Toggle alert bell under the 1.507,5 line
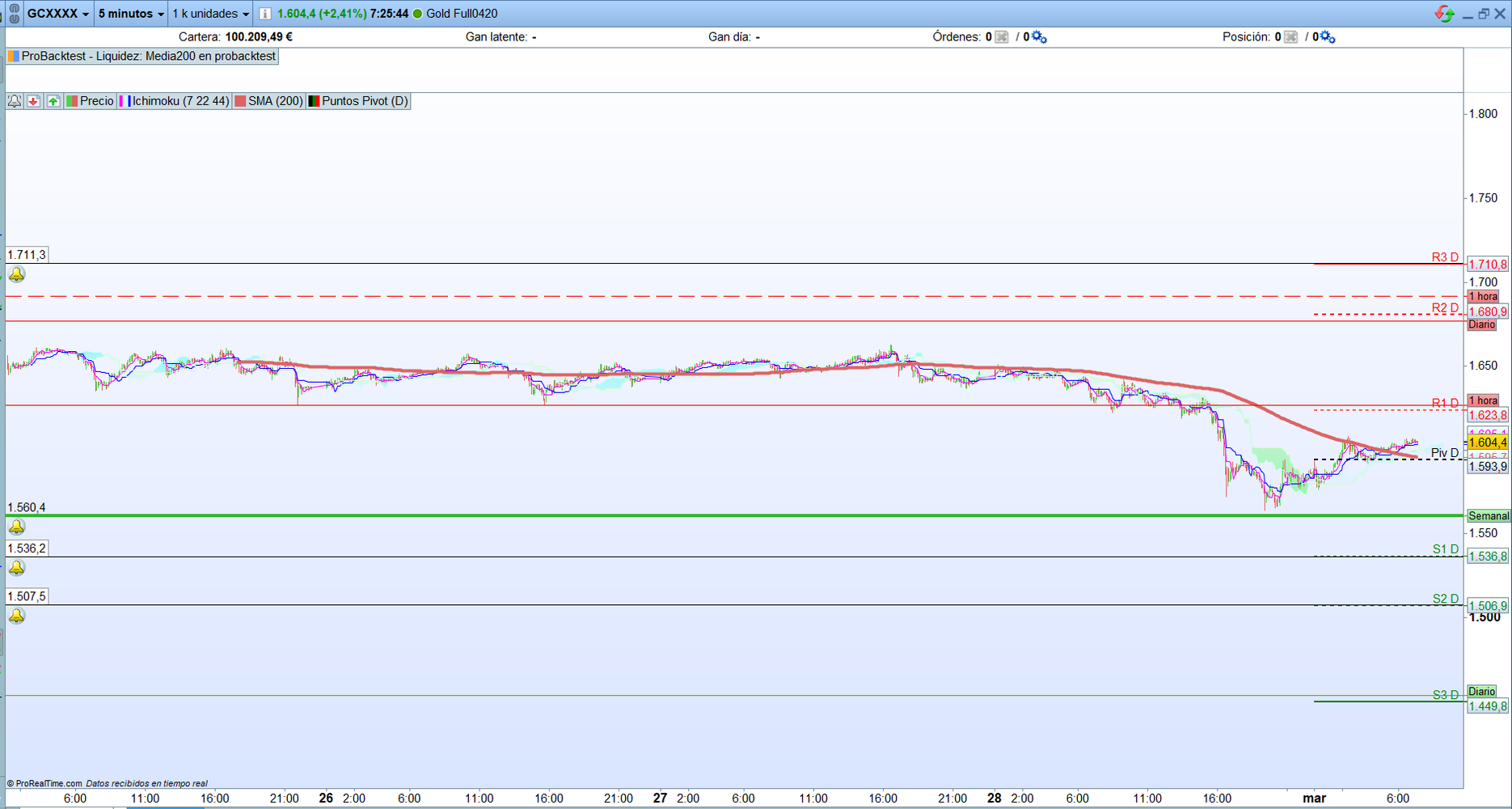 pyautogui.click(x=17, y=616)
